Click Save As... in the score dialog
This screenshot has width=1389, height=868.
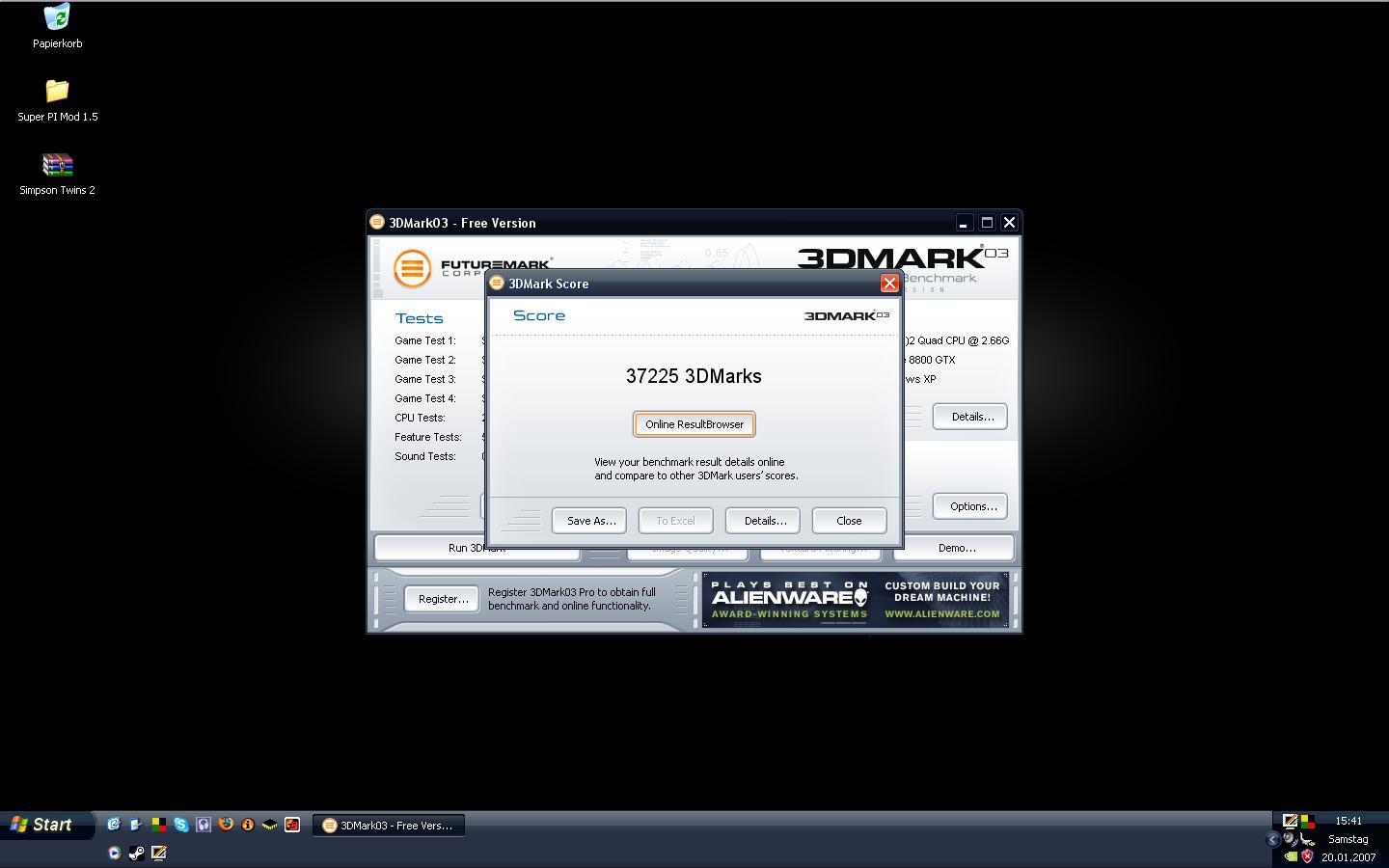(x=590, y=521)
